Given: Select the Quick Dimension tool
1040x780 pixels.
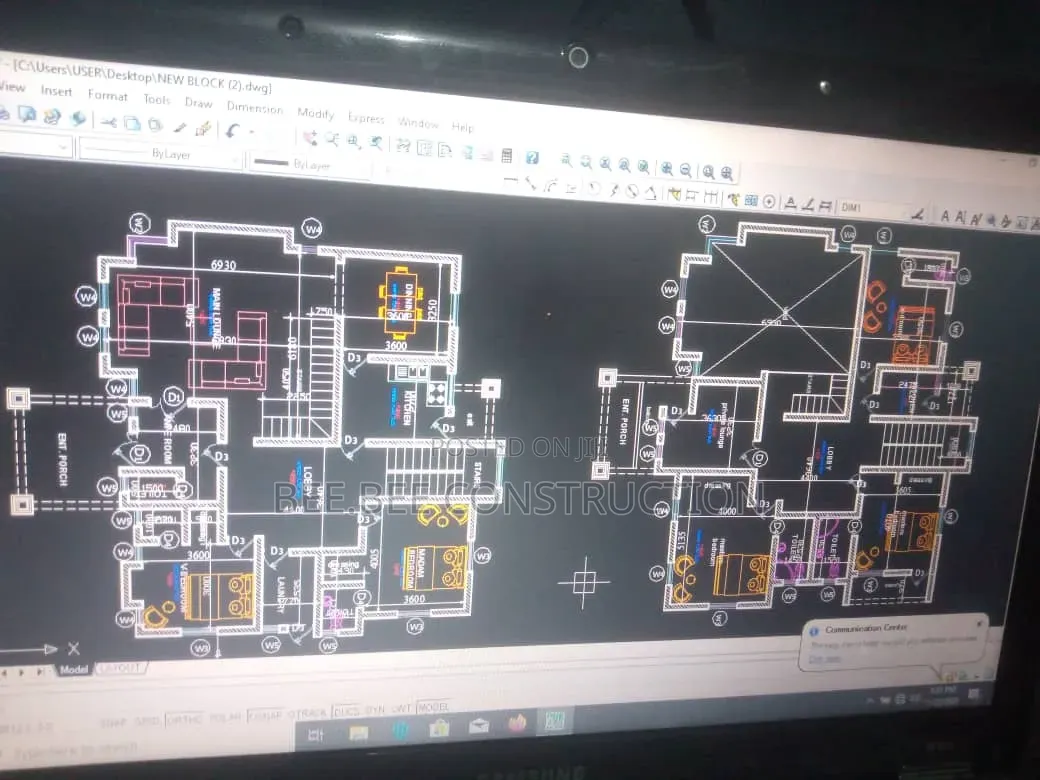Looking at the screenshot, I should 674,194.
